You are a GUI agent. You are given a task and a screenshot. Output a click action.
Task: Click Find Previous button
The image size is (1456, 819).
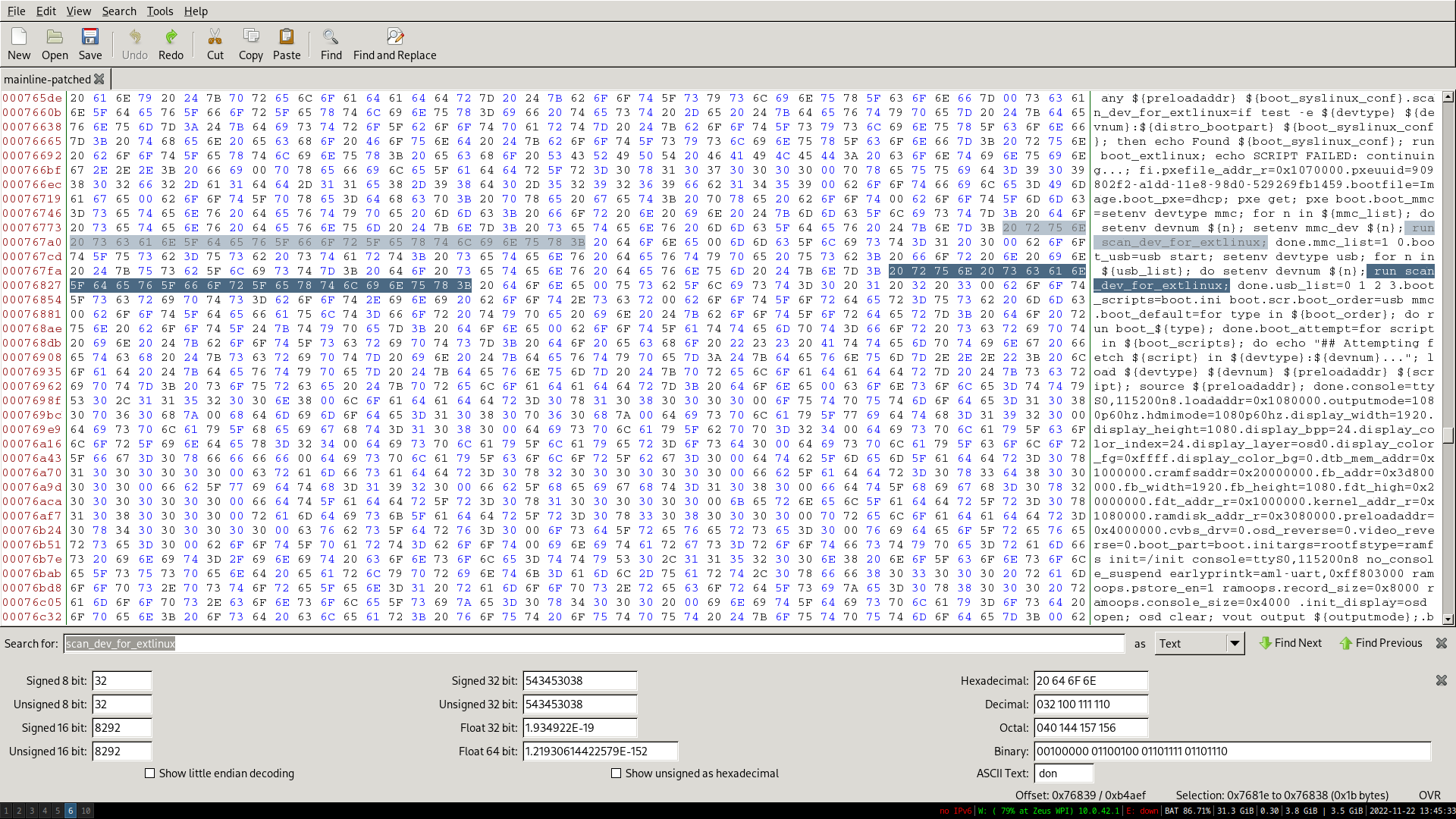(1381, 643)
